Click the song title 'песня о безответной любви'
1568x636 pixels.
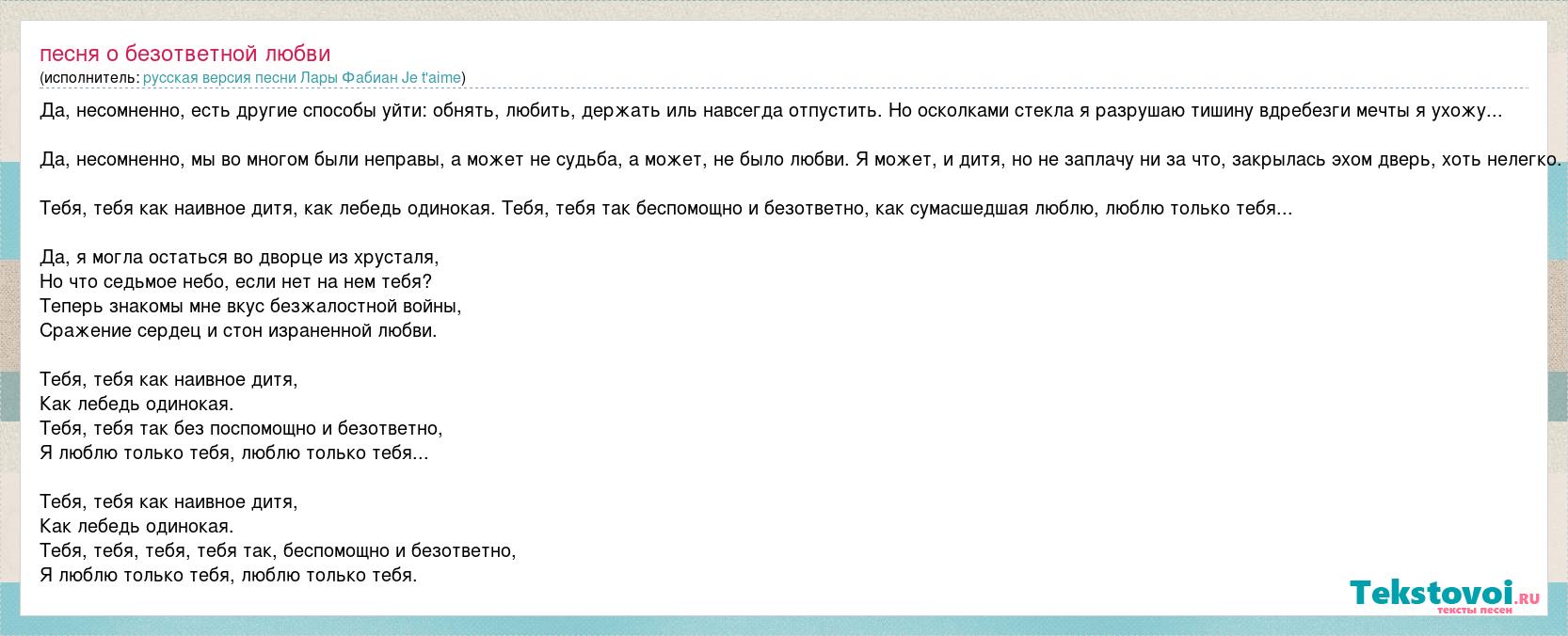[x=185, y=54]
